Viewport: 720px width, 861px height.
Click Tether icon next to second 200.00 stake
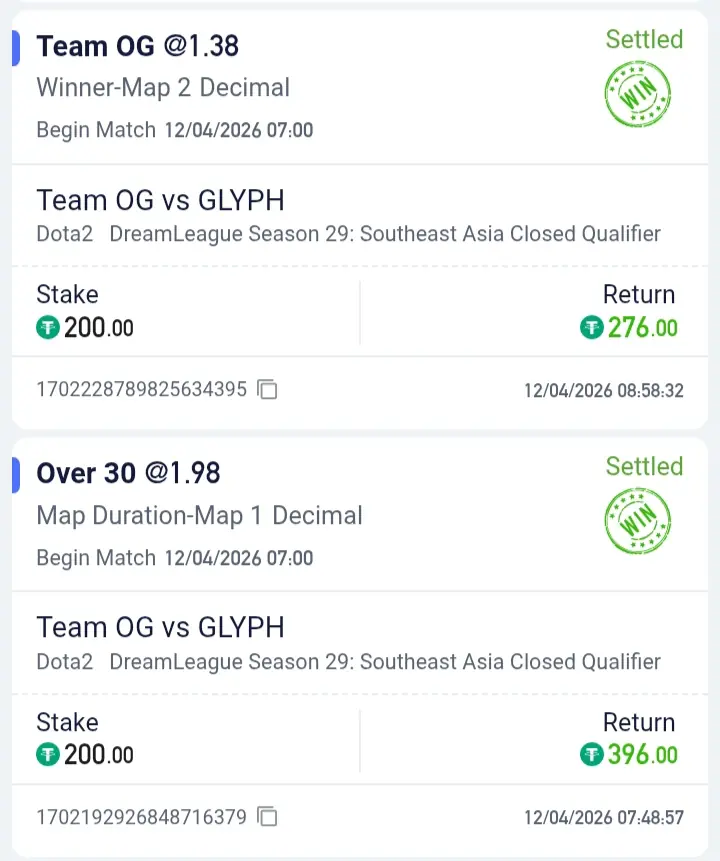click(48, 754)
